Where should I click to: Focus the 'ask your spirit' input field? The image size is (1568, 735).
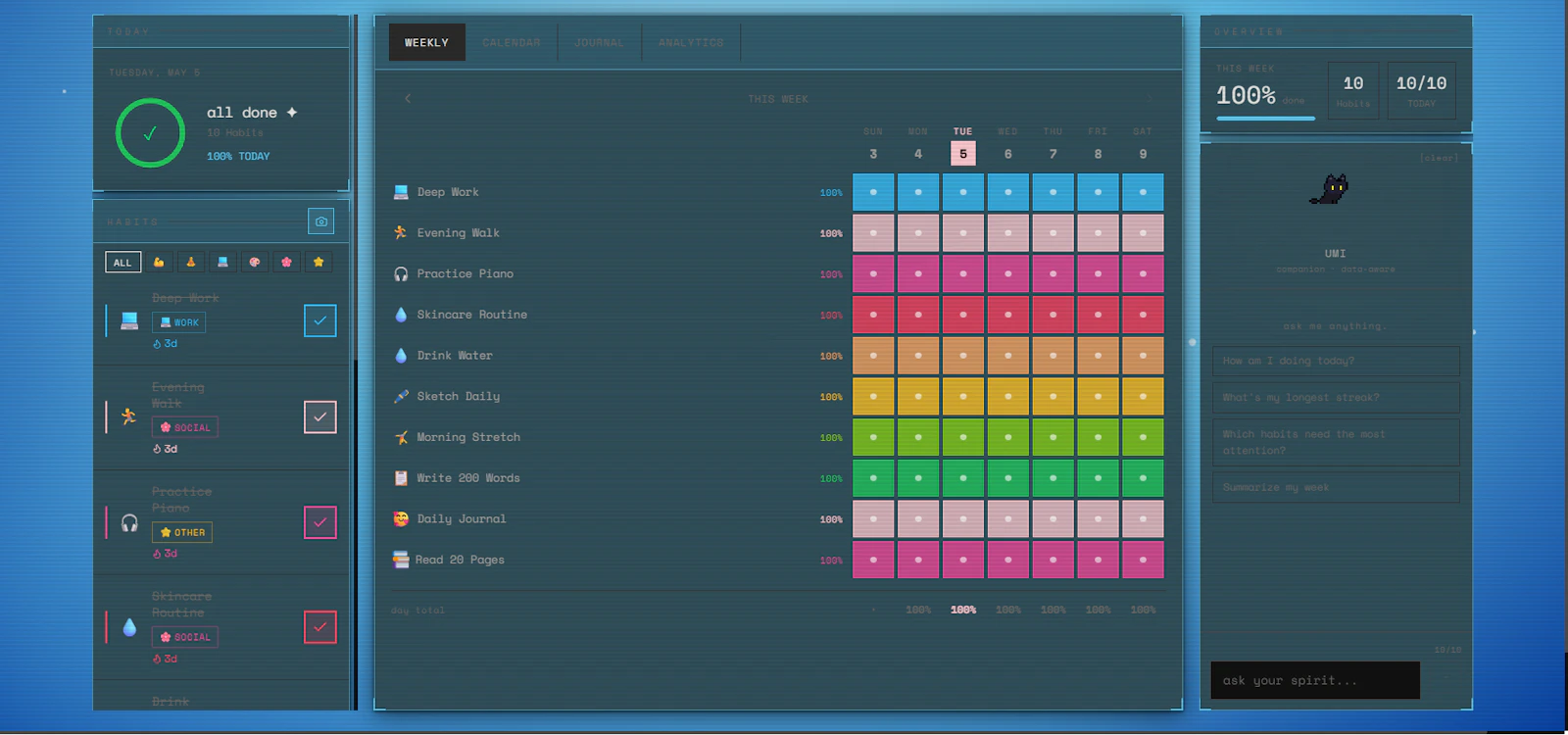coord(1315,680)
